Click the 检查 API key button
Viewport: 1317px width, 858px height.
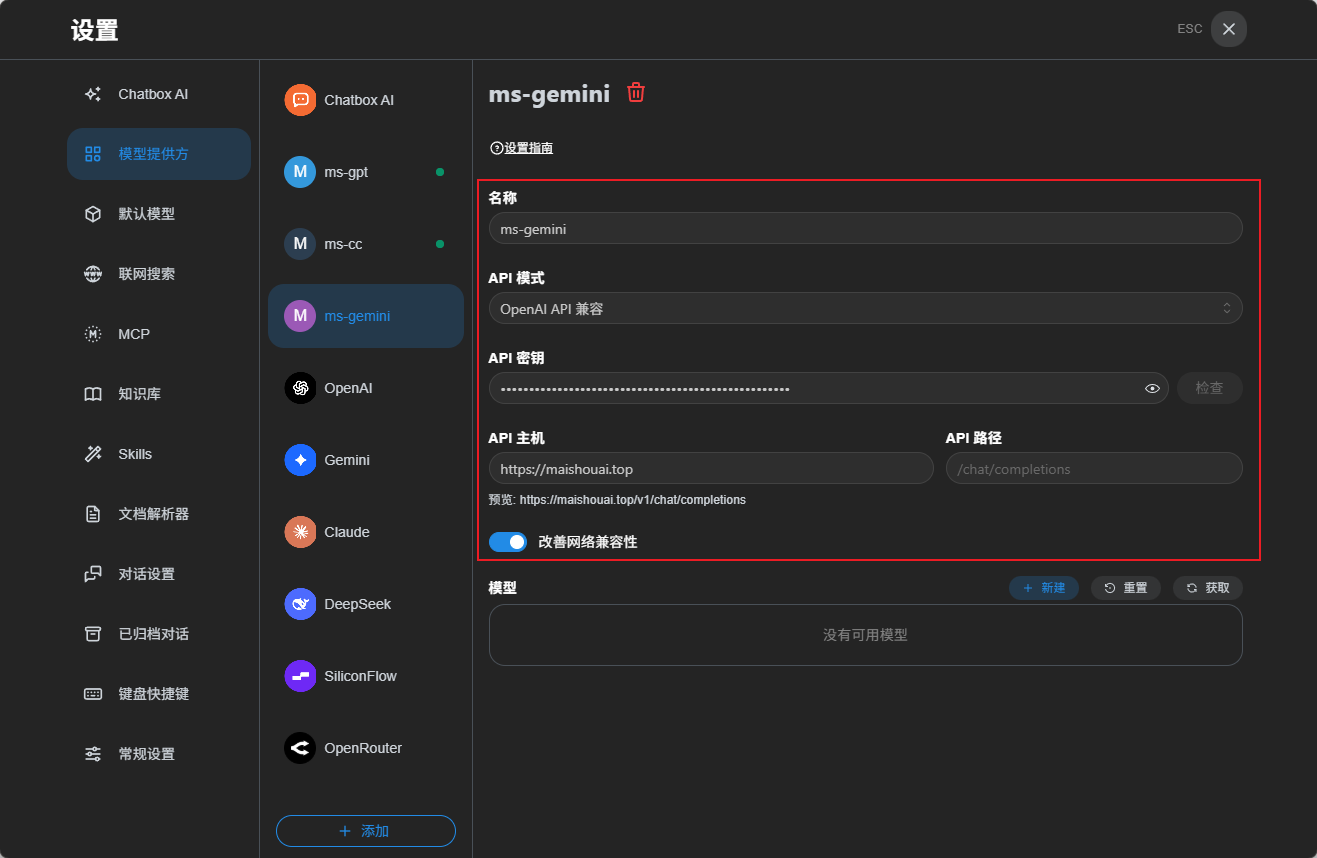1209,388
